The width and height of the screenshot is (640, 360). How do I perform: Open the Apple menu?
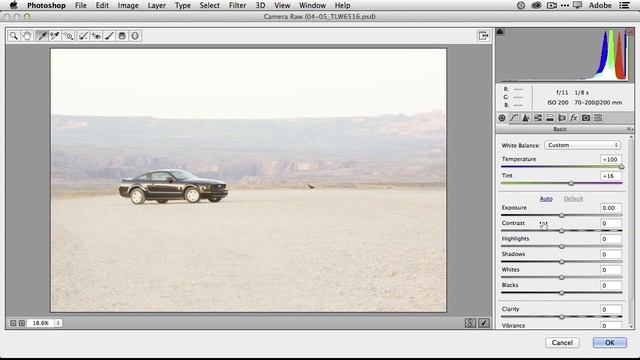click(13, 5)
